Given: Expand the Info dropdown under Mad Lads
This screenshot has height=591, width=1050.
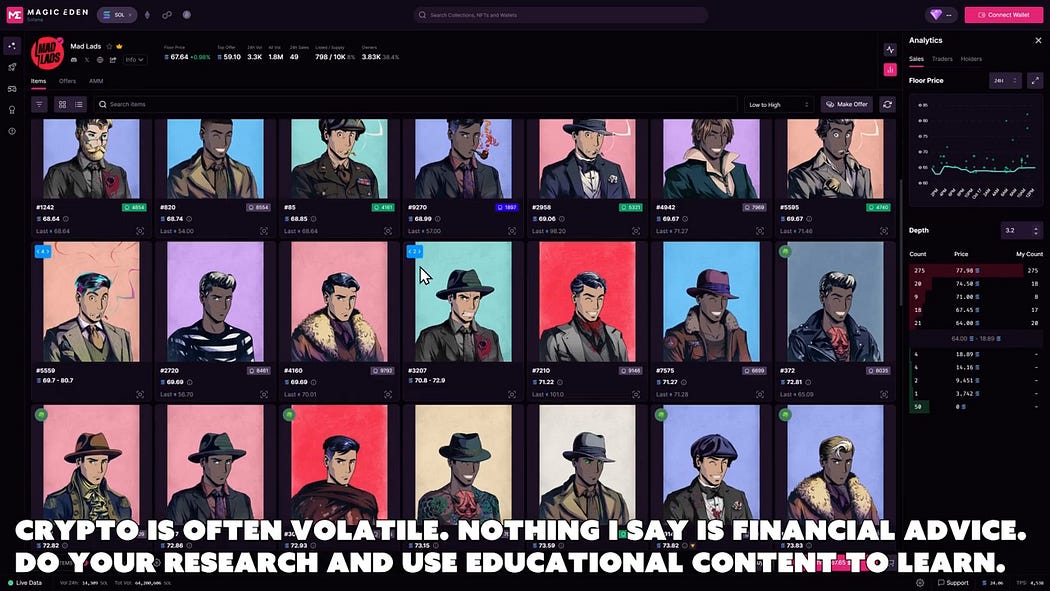Looking at the screenshot, I should 135,60.
